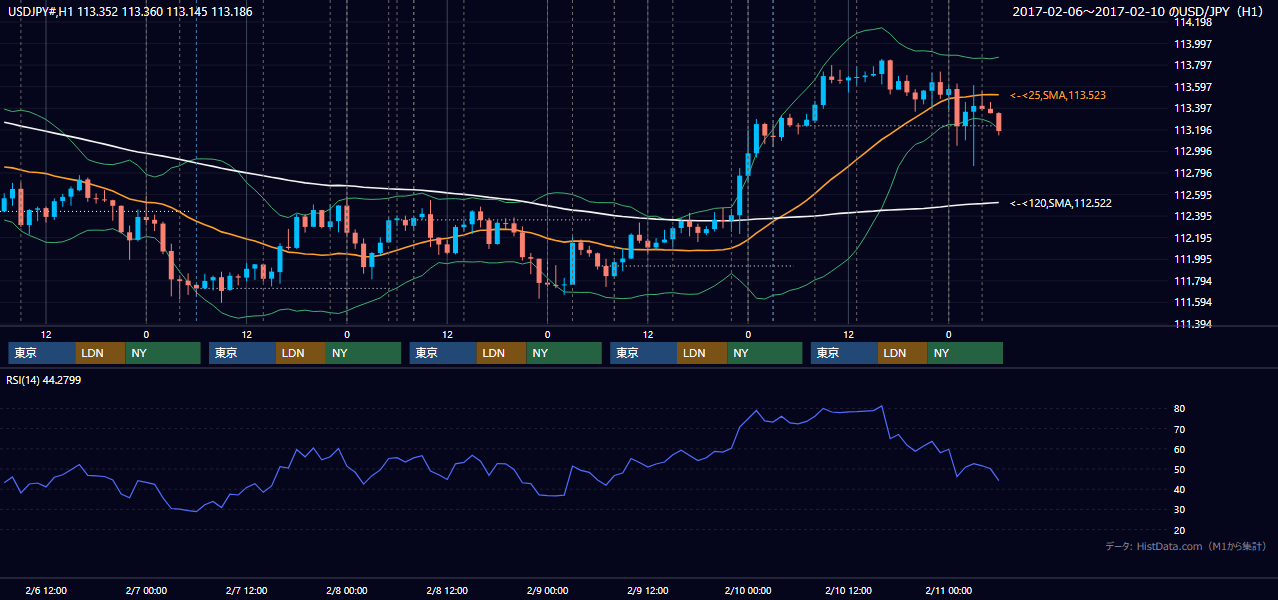Click the 113.797 price axis label

[x=1193, y=66]
